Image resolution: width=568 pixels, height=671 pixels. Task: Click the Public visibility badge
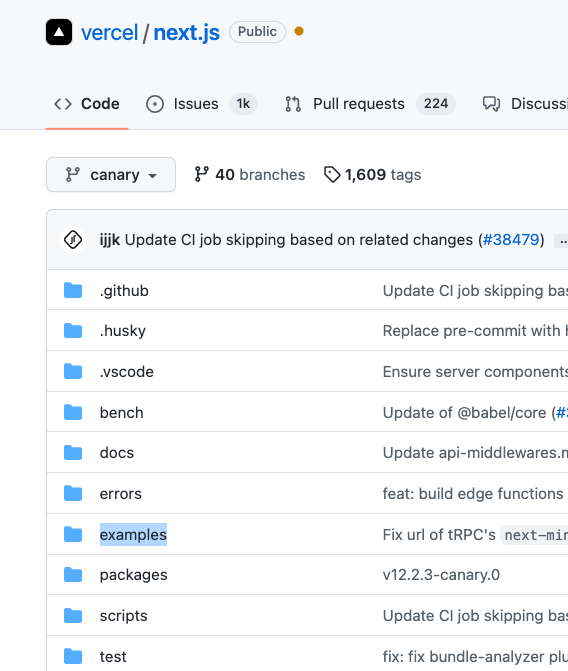[257, 32]
